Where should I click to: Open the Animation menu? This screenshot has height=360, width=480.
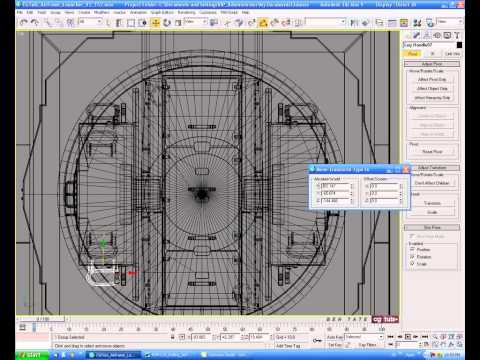(x=138, y=12)
